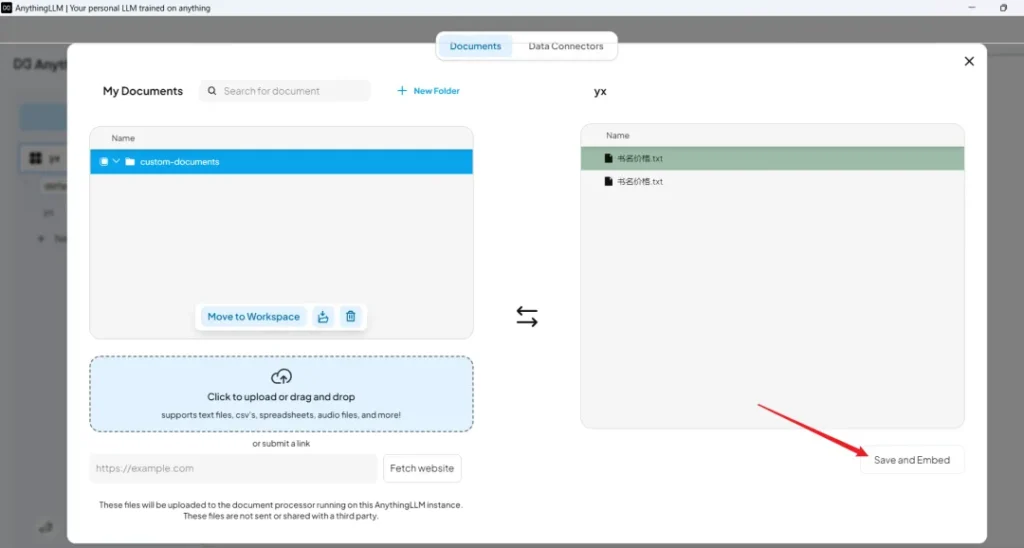
Task: Select the Documents tab
Action: [475, 46]
